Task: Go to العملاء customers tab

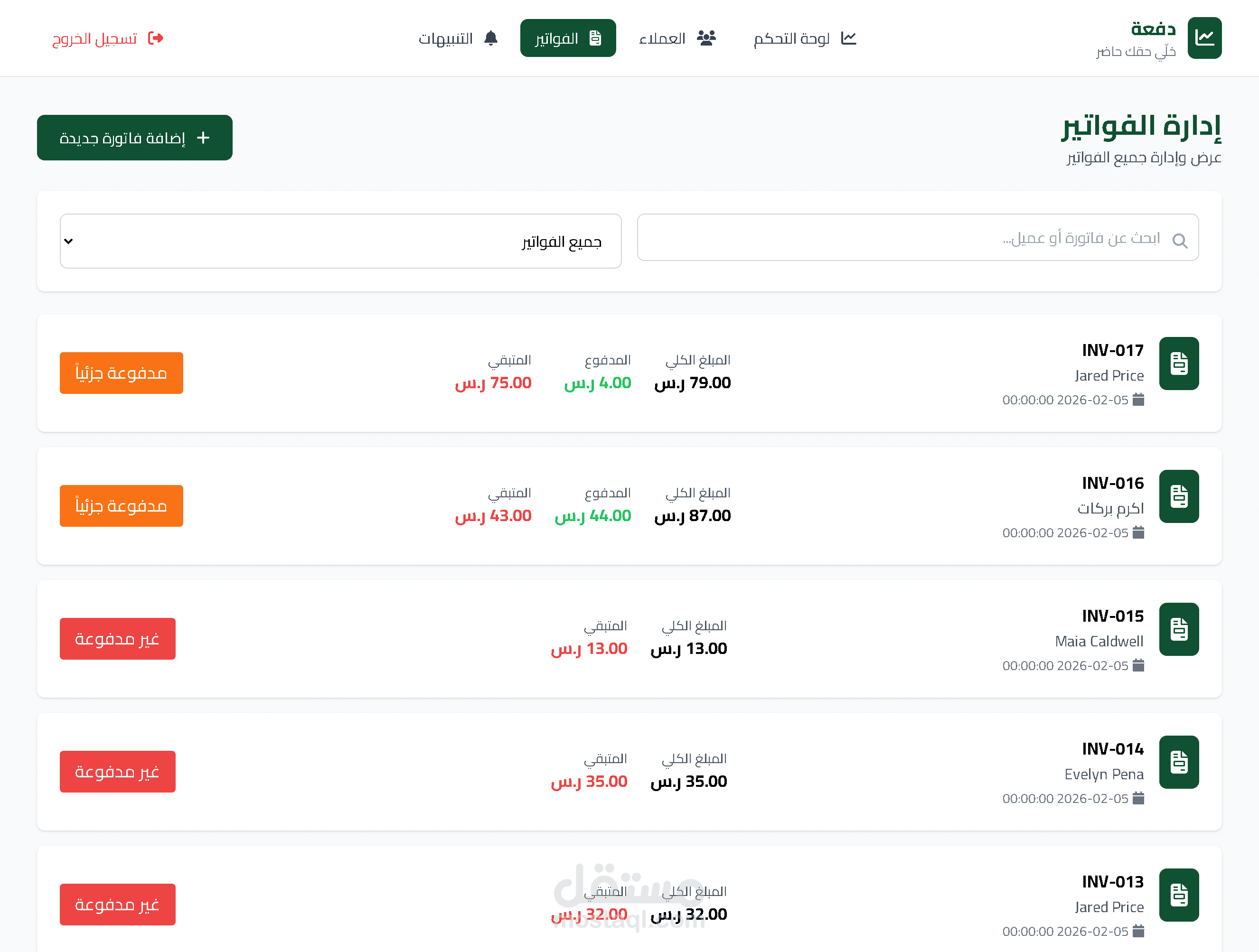Action: (x=677, y=38)
